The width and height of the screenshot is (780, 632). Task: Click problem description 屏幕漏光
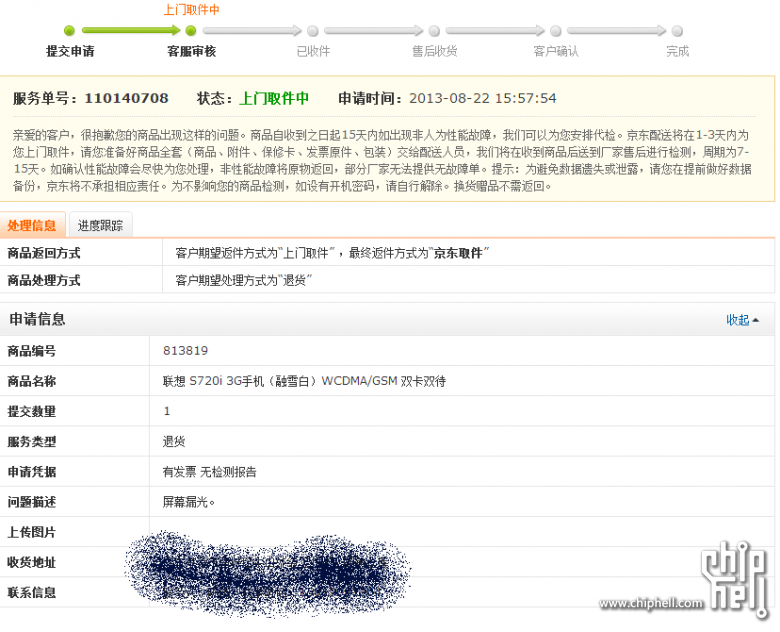pyautogui.click(x=189, y=502)
